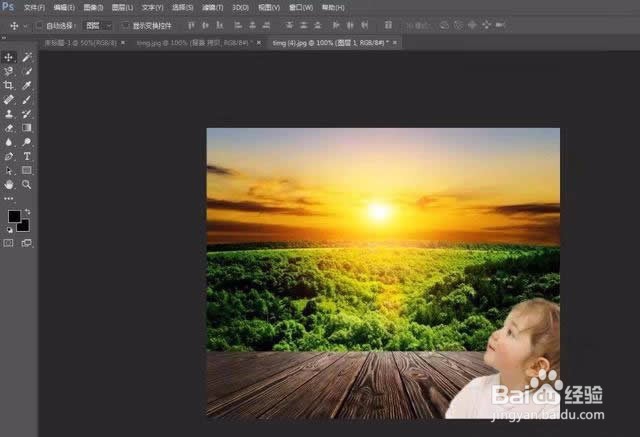This screenshot has height=437, width=640.
Task: Select the Horizontal Type tool
Action: [27, 156]
